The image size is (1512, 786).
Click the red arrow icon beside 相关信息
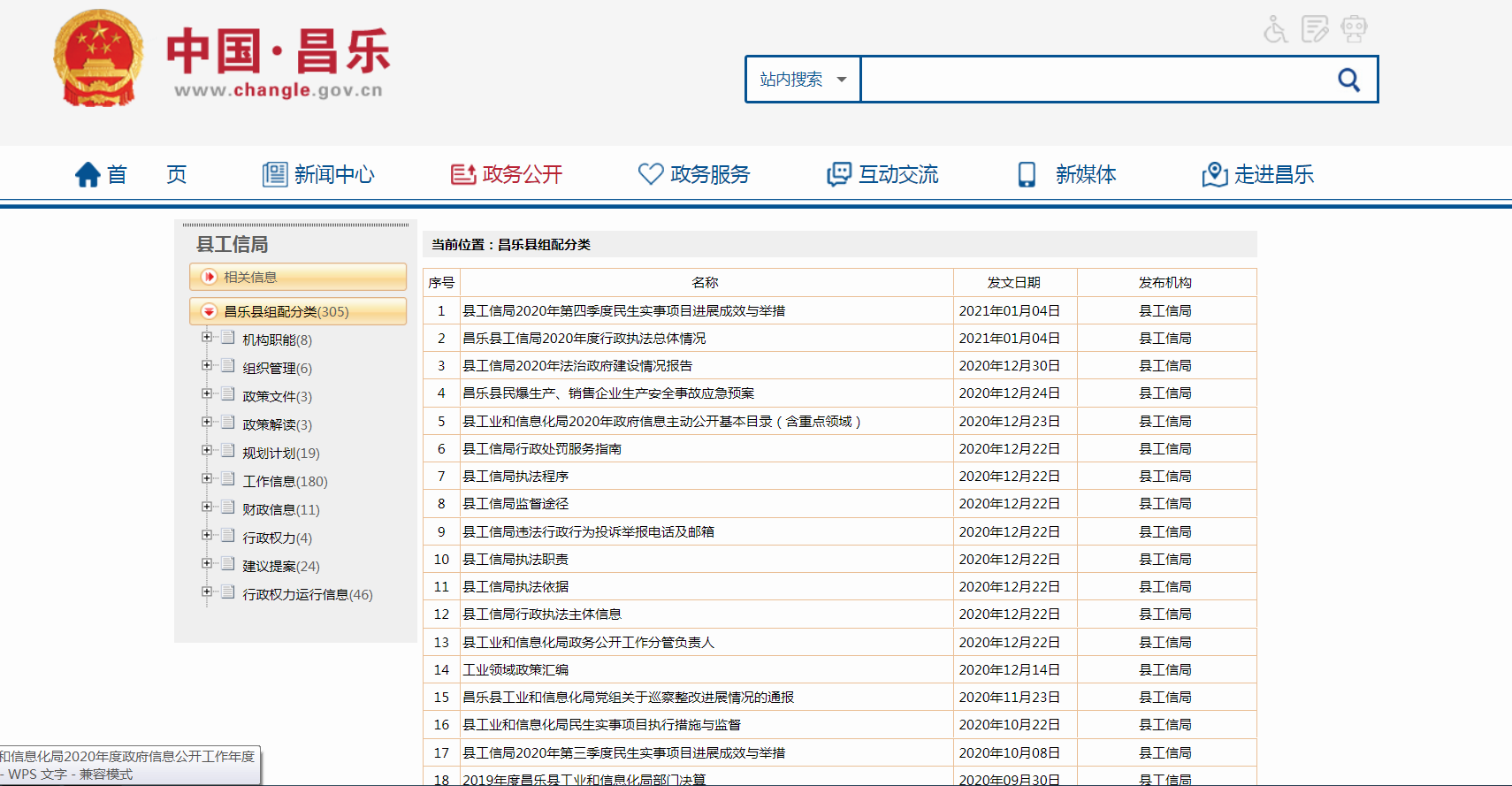tap(209, 277)
